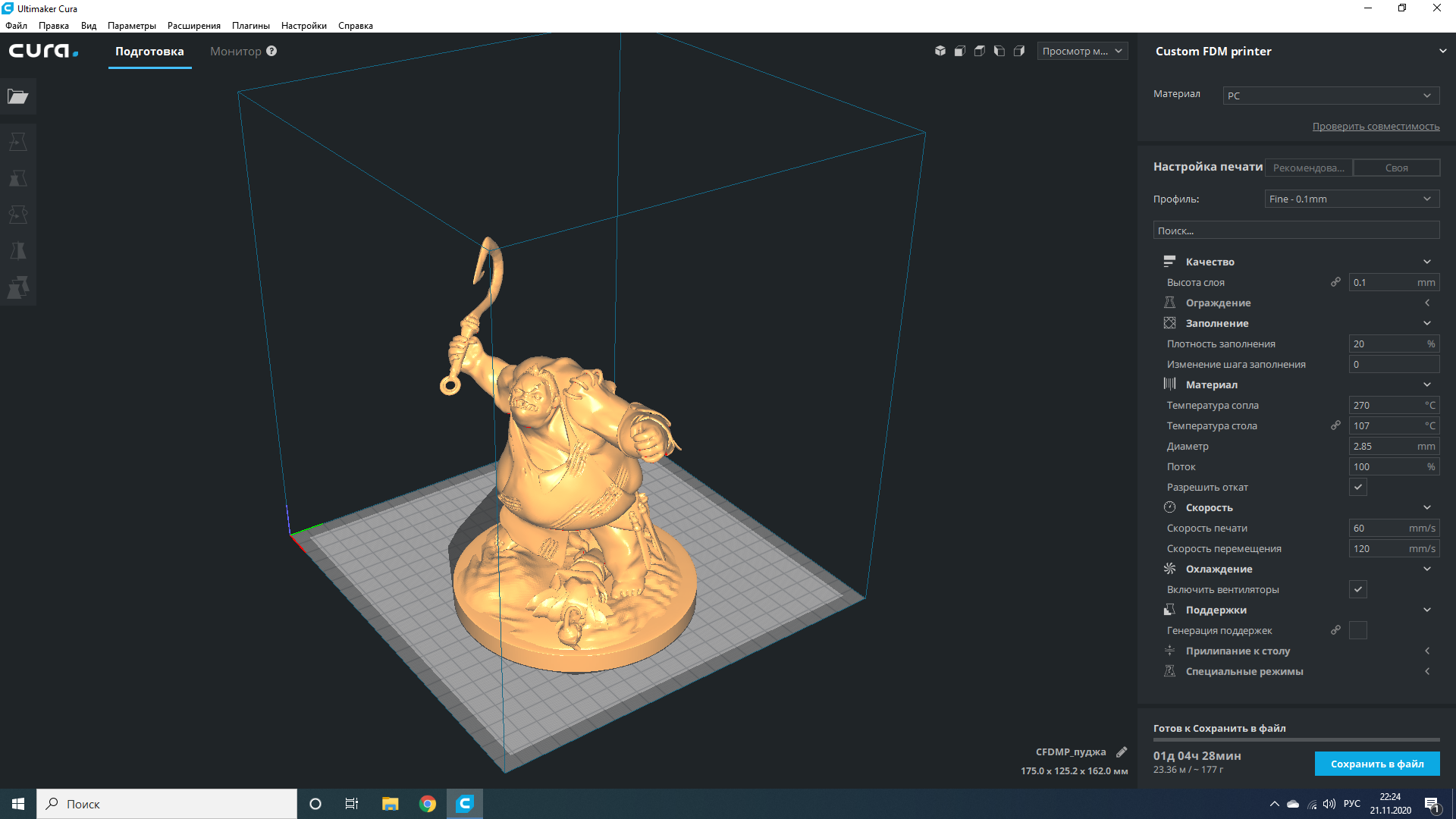Expand the Прилипание к столу section chevron
Viewport: 1456px width, 819px height.
(1427, 651)
